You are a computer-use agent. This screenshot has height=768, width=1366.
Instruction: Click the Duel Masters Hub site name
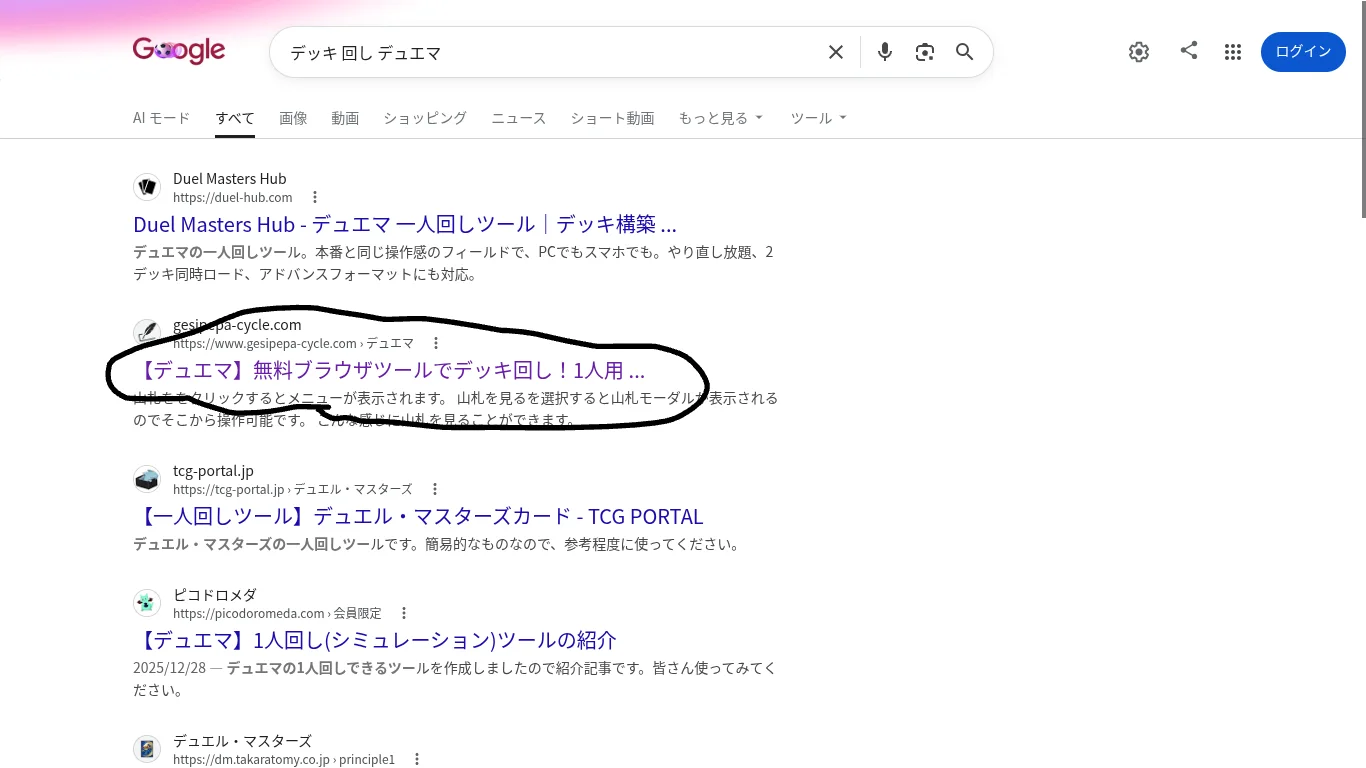pos(230,179)
